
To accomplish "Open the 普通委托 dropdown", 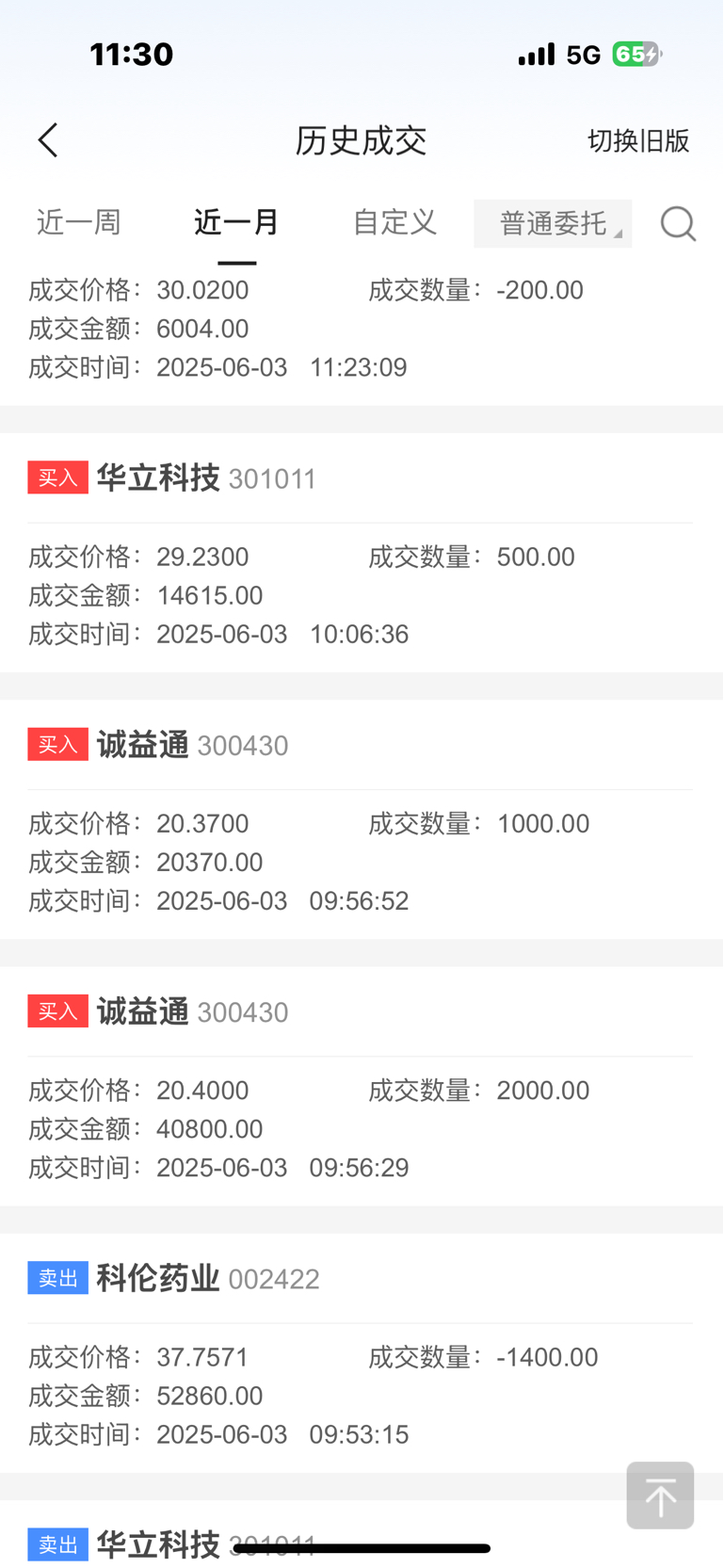I will coord(553,224).
